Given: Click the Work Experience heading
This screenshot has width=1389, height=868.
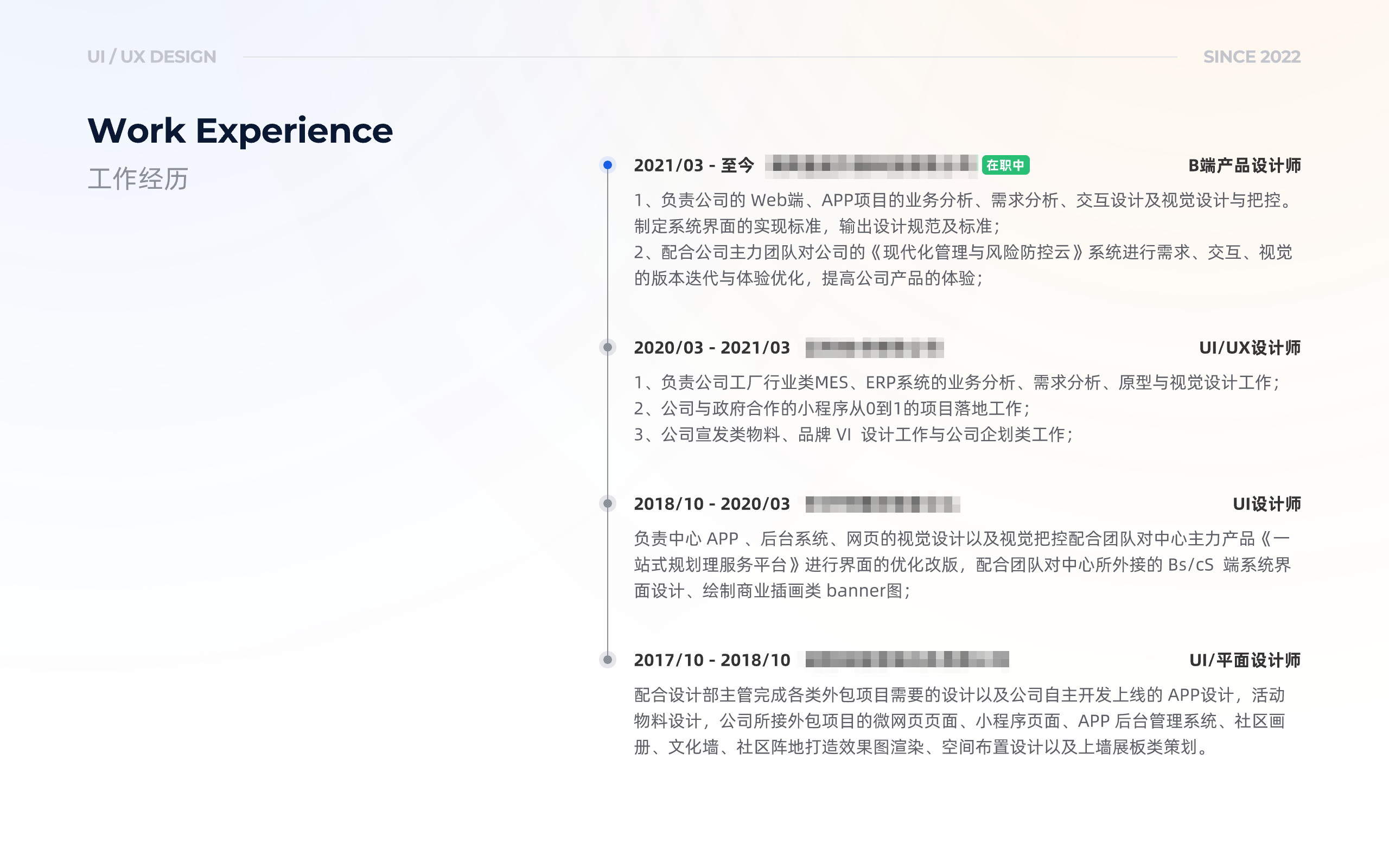Looking at the screenshot, I should [x=240, y=131].
